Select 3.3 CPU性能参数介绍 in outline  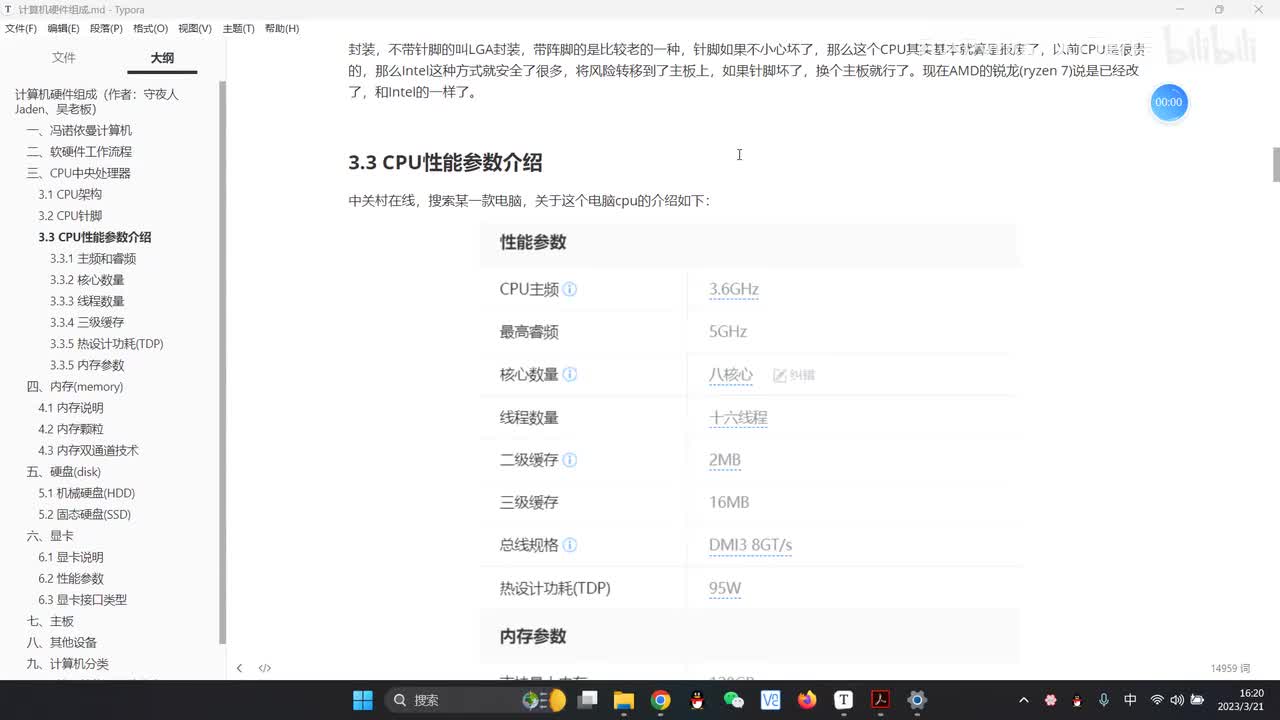95,237
